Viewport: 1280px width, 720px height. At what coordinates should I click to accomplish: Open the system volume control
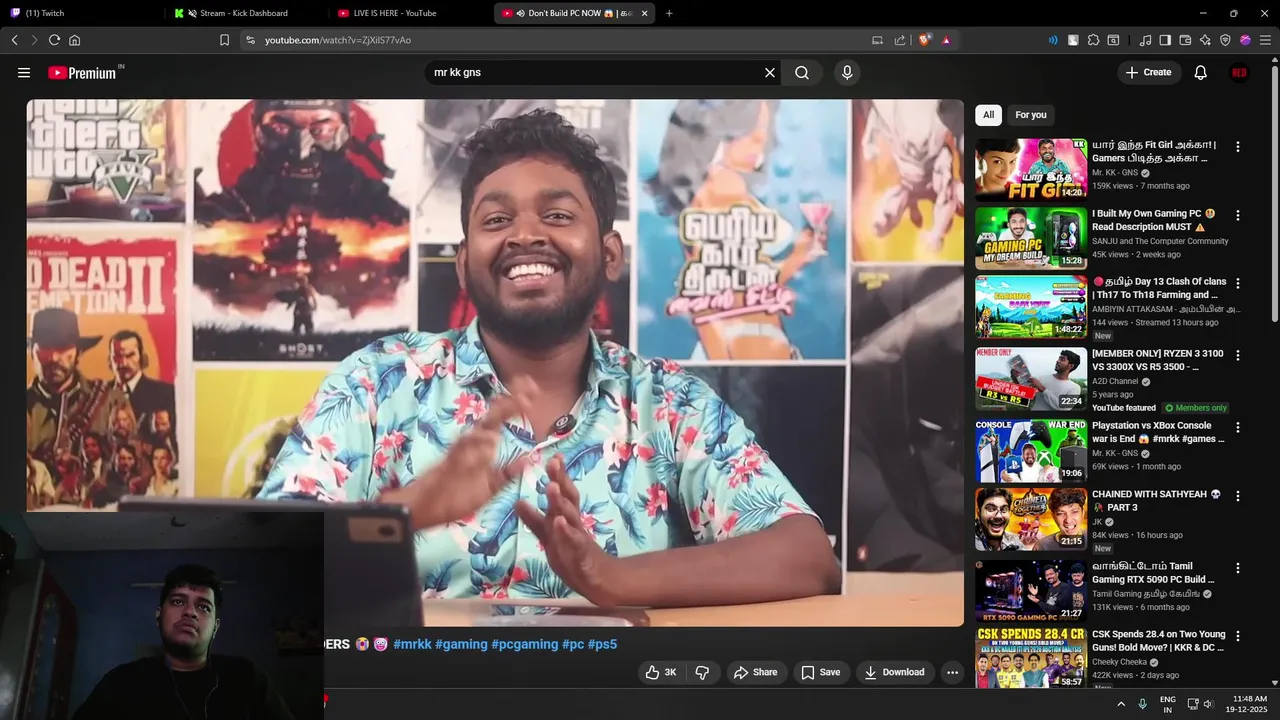[x=1208, y=704]
